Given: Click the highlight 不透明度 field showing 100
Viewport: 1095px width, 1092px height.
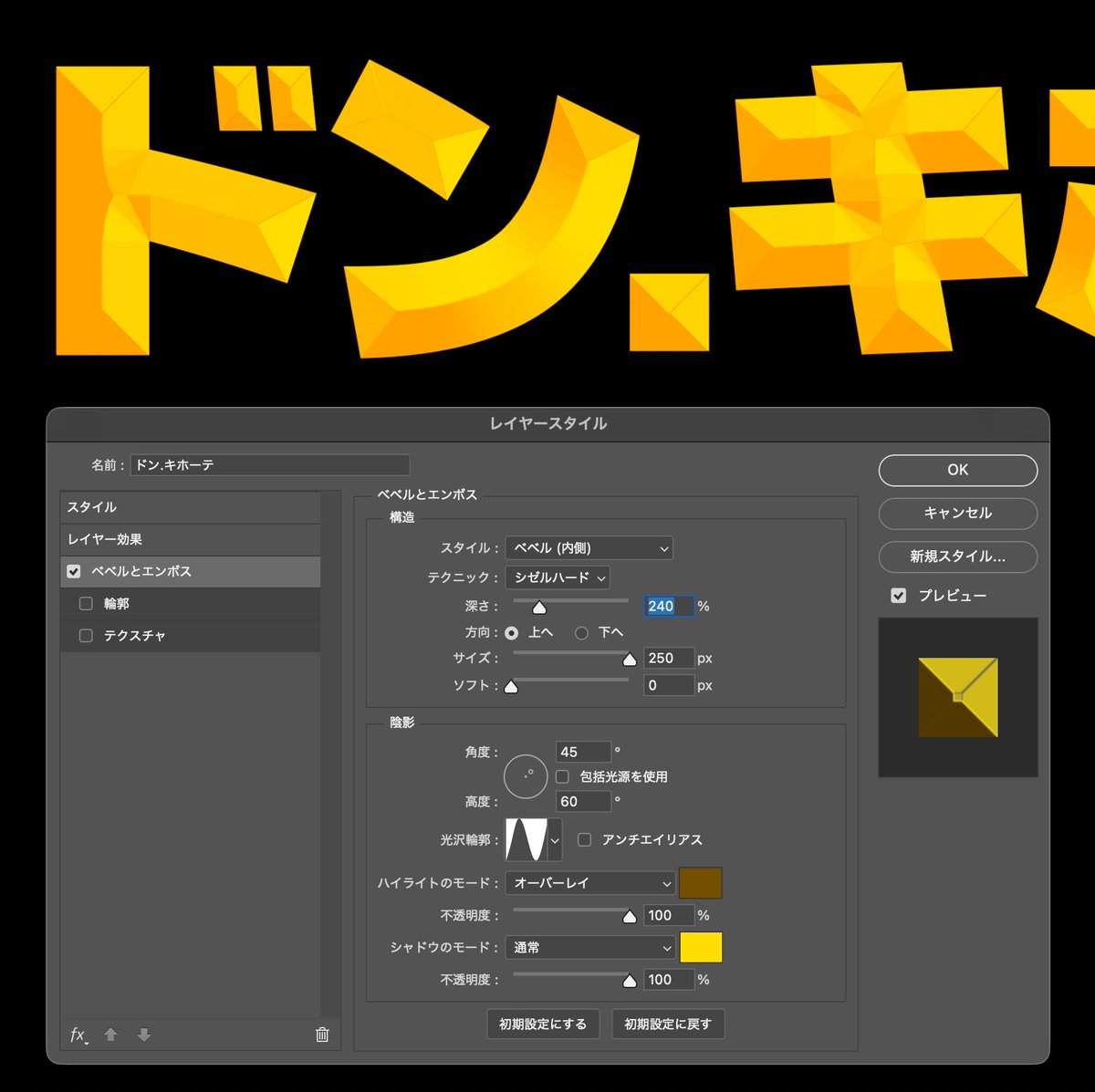Looking at the screenshot, I should [669, 915].
